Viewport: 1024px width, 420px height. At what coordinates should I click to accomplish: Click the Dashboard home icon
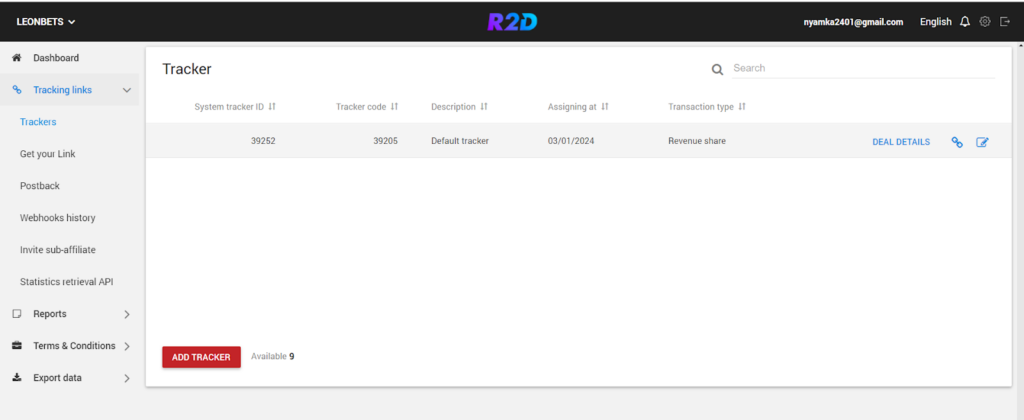18,57
